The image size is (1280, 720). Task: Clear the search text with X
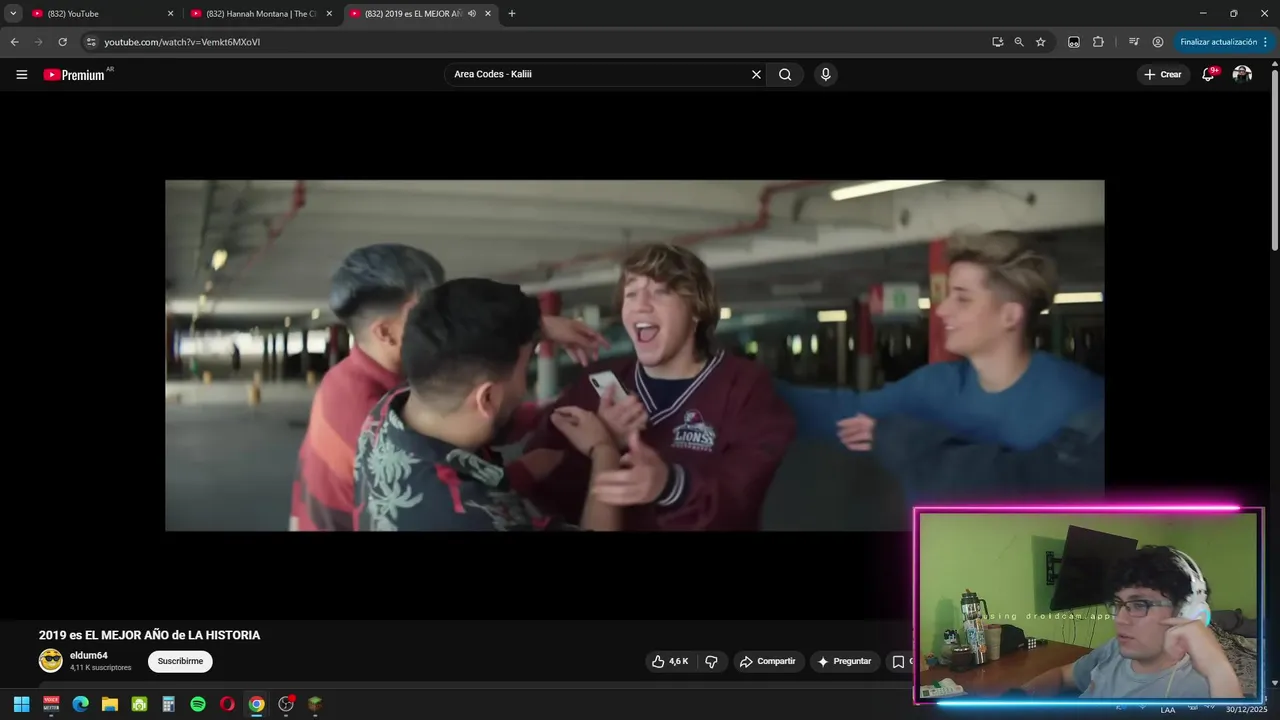pos(756,74)
